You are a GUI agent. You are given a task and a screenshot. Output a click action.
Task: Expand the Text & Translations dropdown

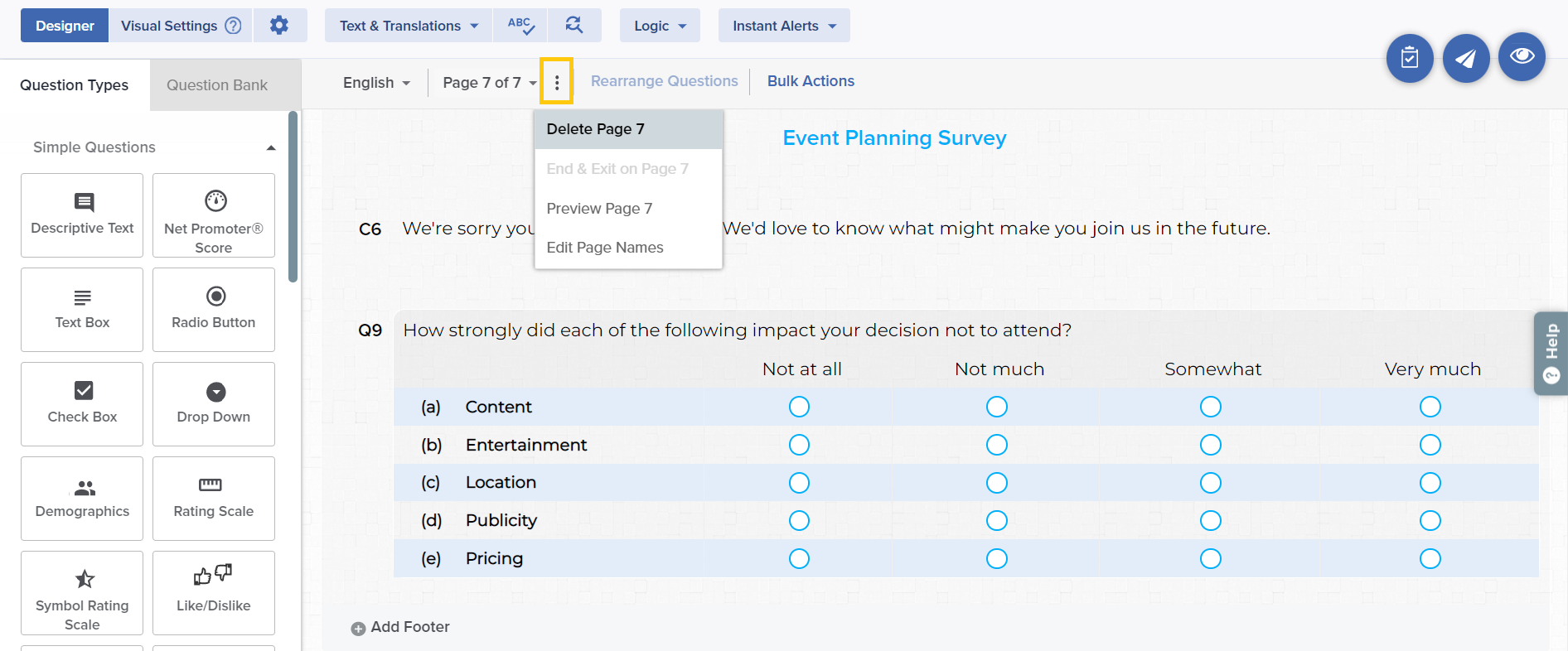[x=409, y=26]
